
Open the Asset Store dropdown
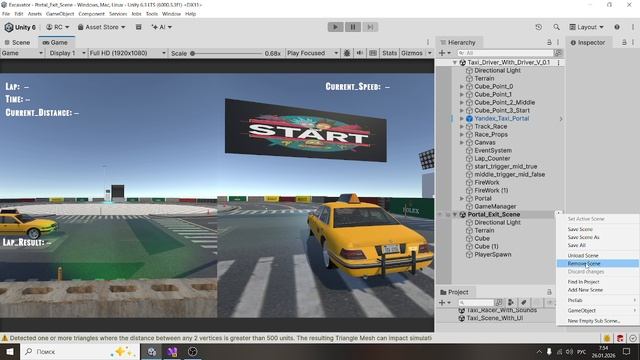(x=102, y=27)
